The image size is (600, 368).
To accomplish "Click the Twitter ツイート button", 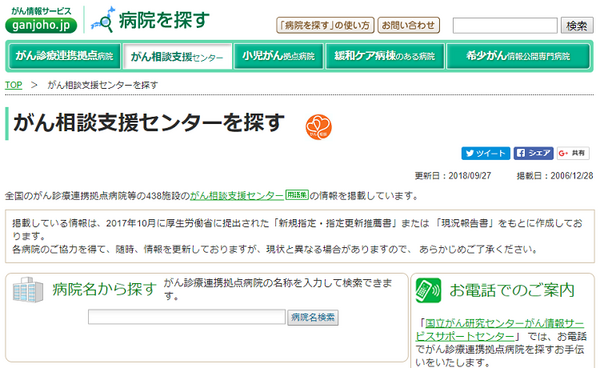I will pos(486,153).
